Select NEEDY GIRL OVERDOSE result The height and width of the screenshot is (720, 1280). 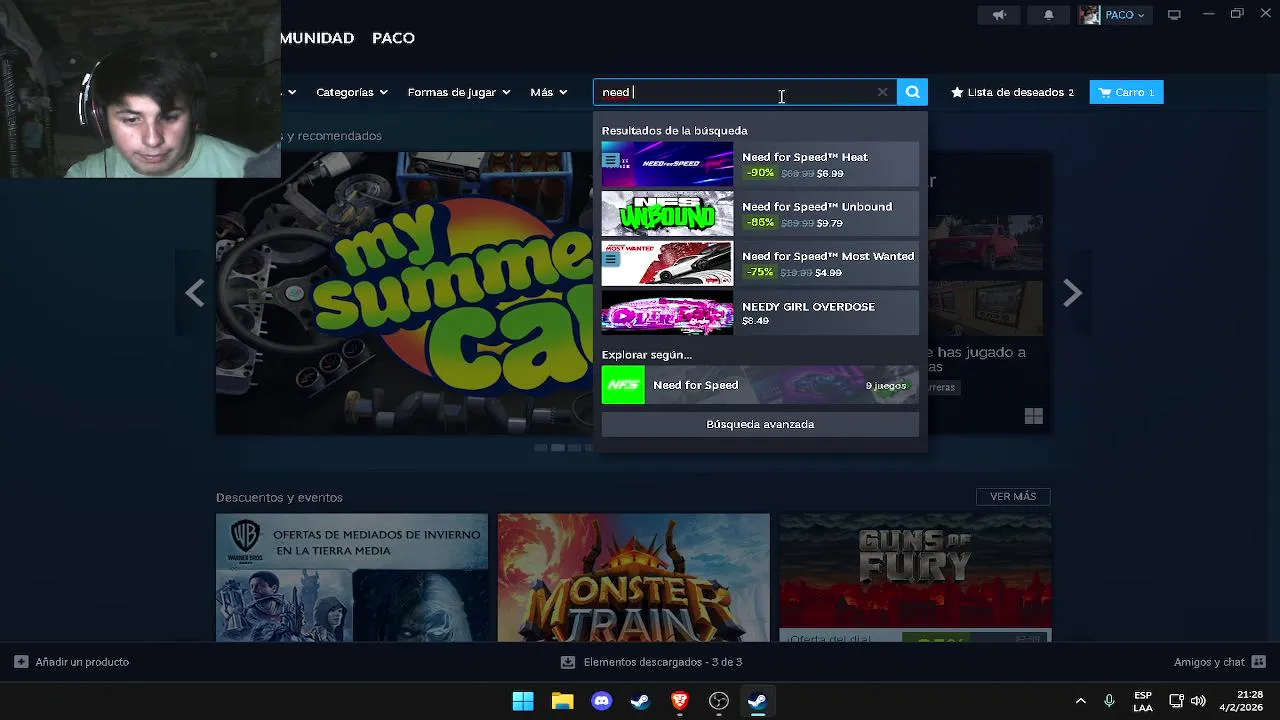760,313
